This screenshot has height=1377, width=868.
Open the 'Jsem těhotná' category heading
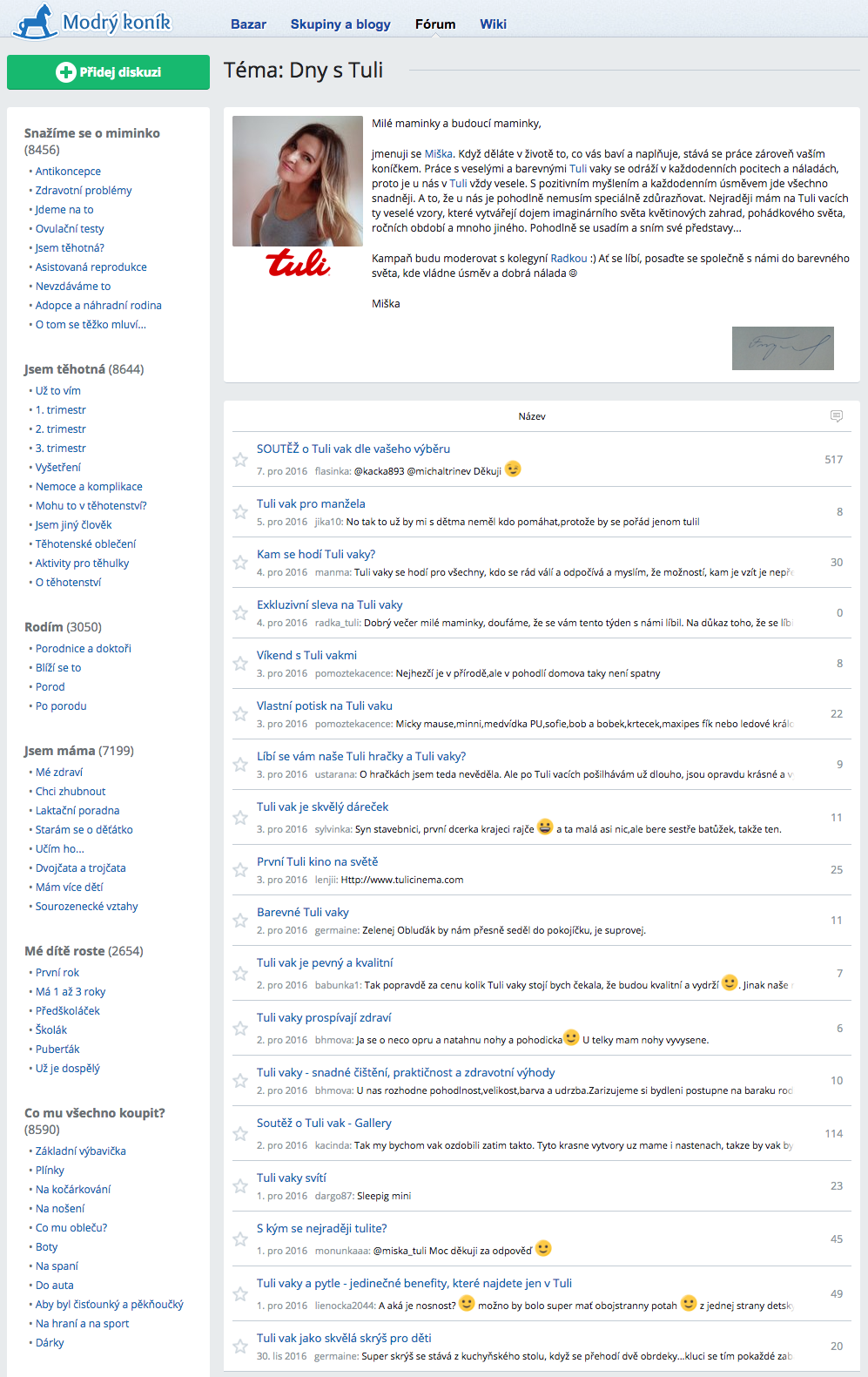pos(64,369)
